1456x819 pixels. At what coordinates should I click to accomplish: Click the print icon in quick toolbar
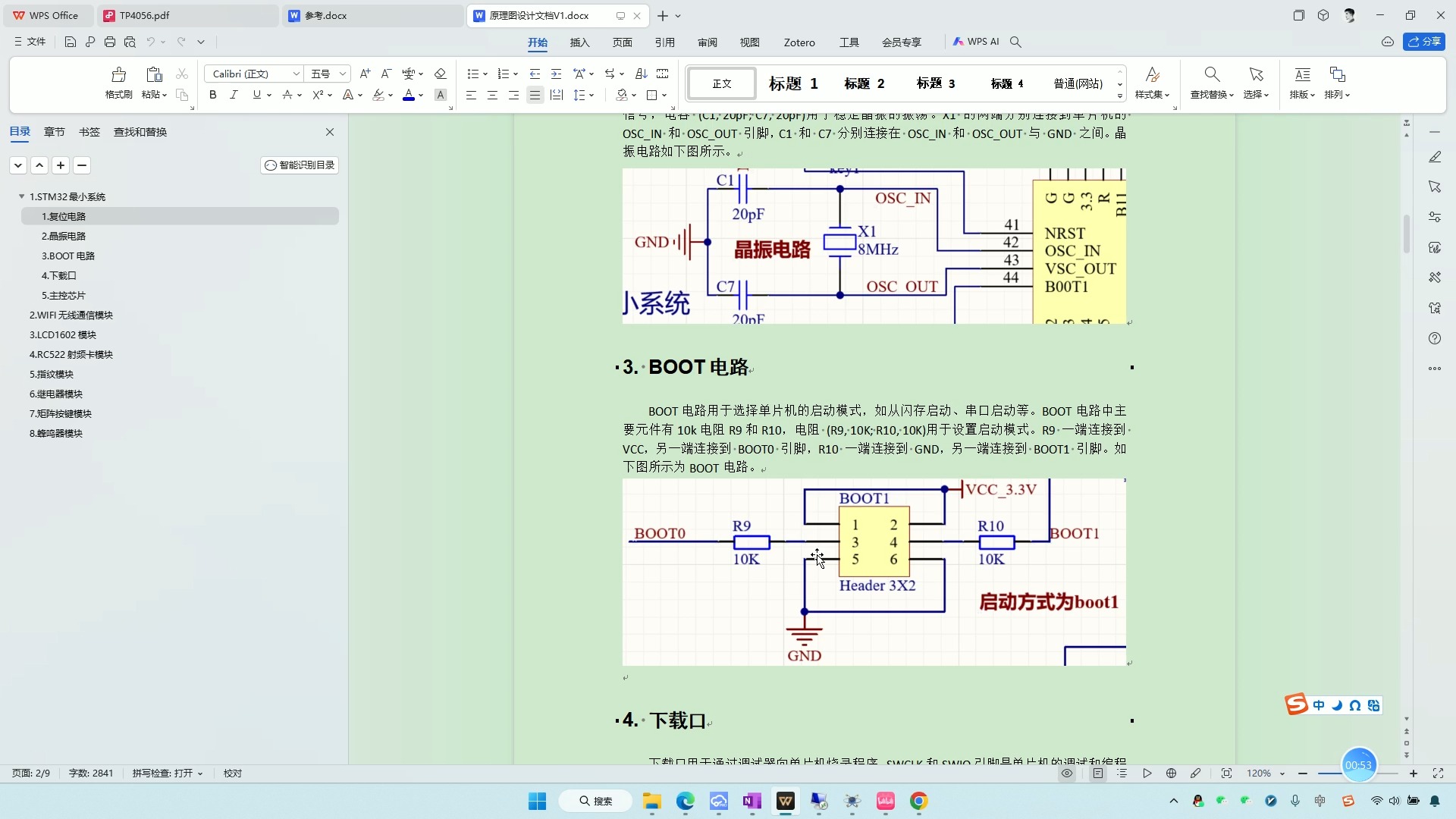point(110,42)
